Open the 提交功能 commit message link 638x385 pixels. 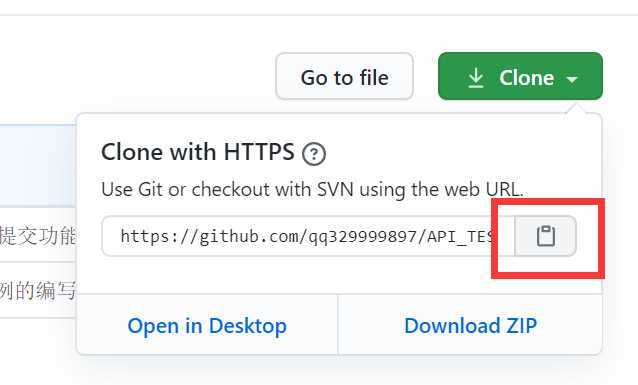38,236
